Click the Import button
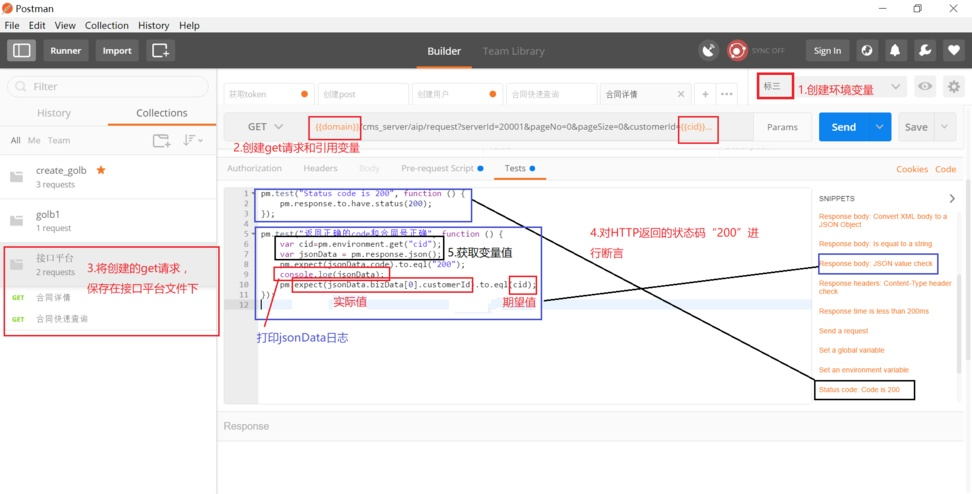972x494 pixels. pyautogui.click(x=117, y=50)
